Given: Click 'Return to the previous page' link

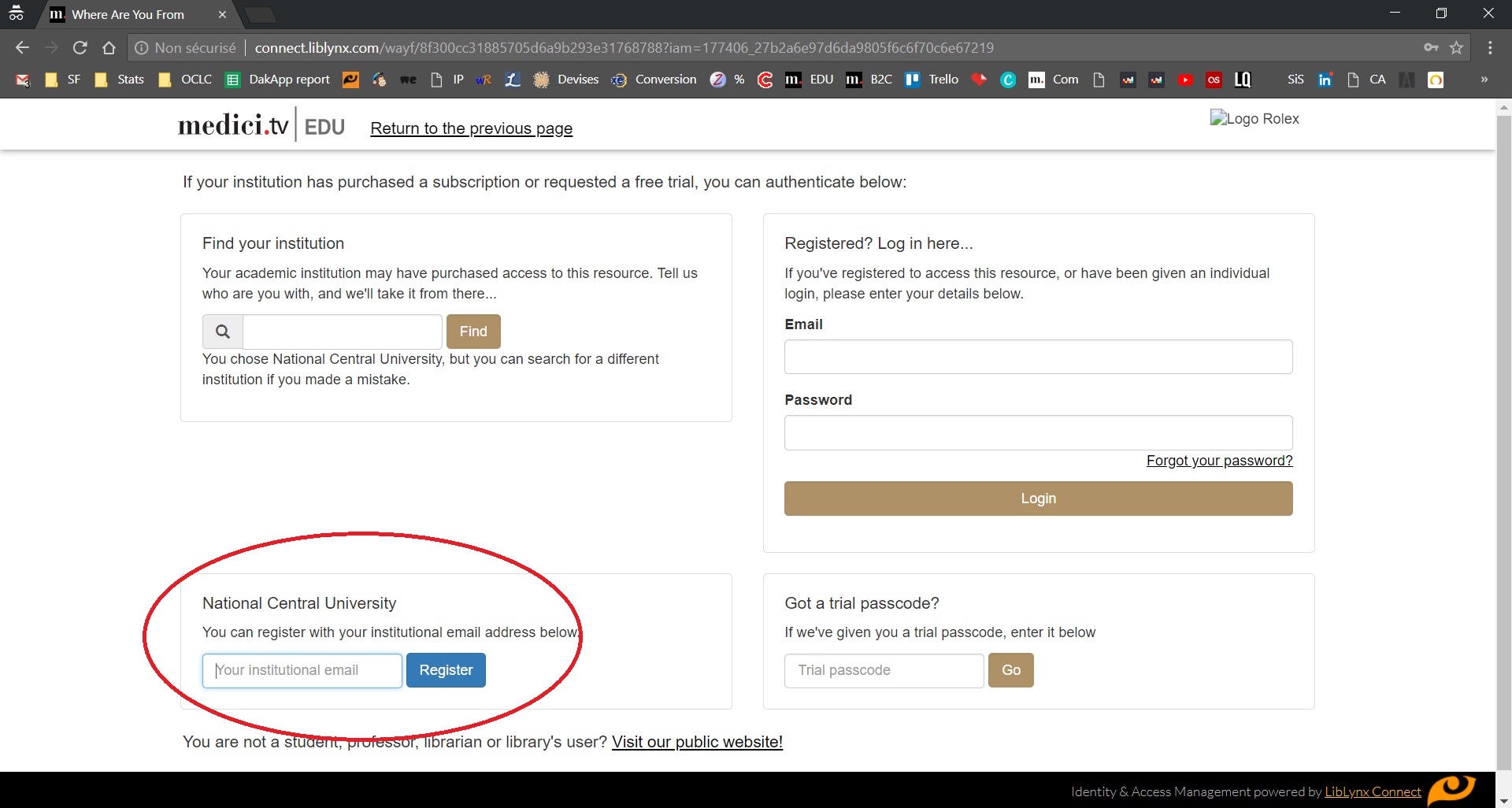Looking at the screenshot, I should [x=471, y=128].
